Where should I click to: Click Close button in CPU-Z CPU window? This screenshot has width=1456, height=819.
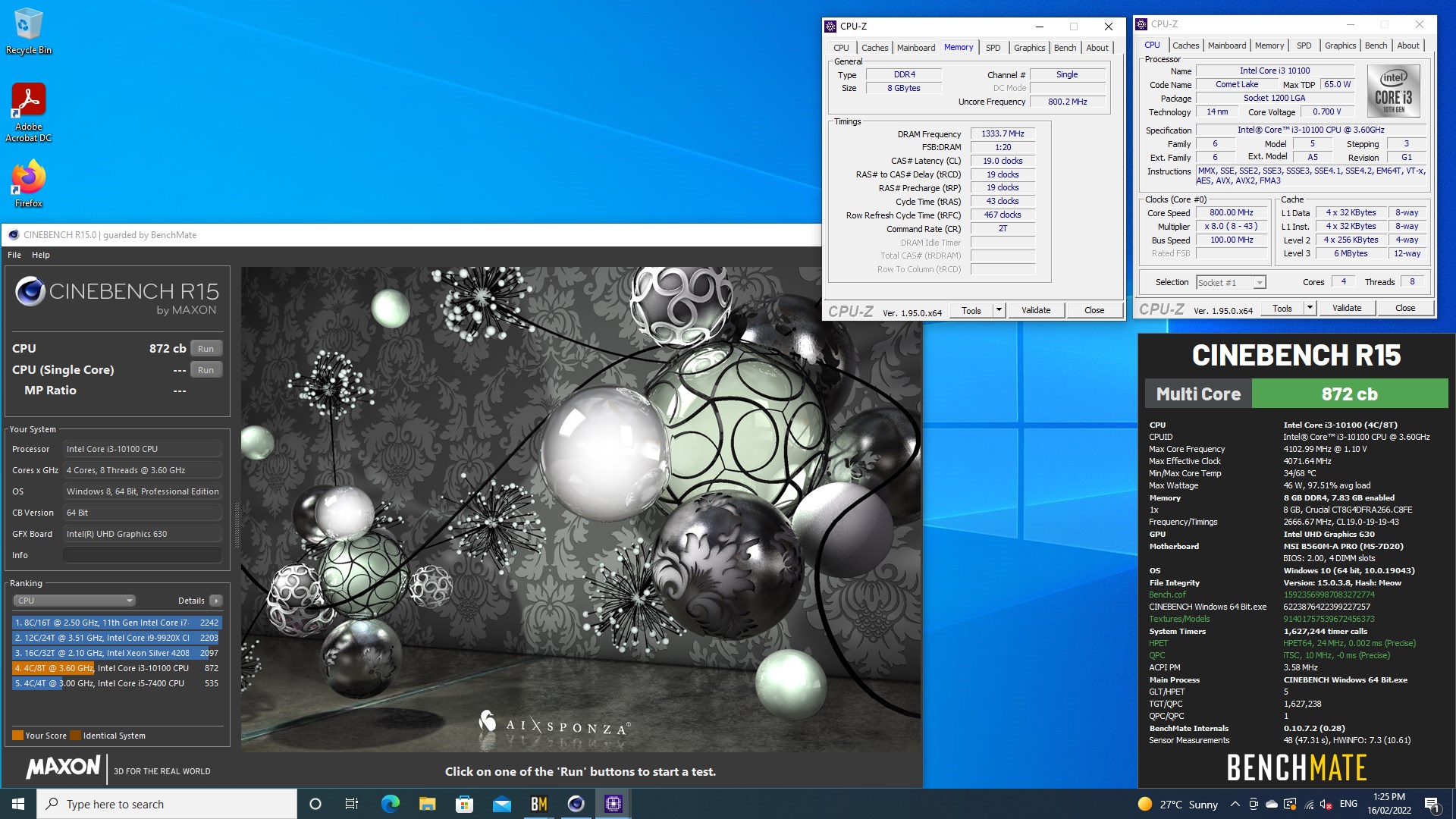(x=1405, y=308)
